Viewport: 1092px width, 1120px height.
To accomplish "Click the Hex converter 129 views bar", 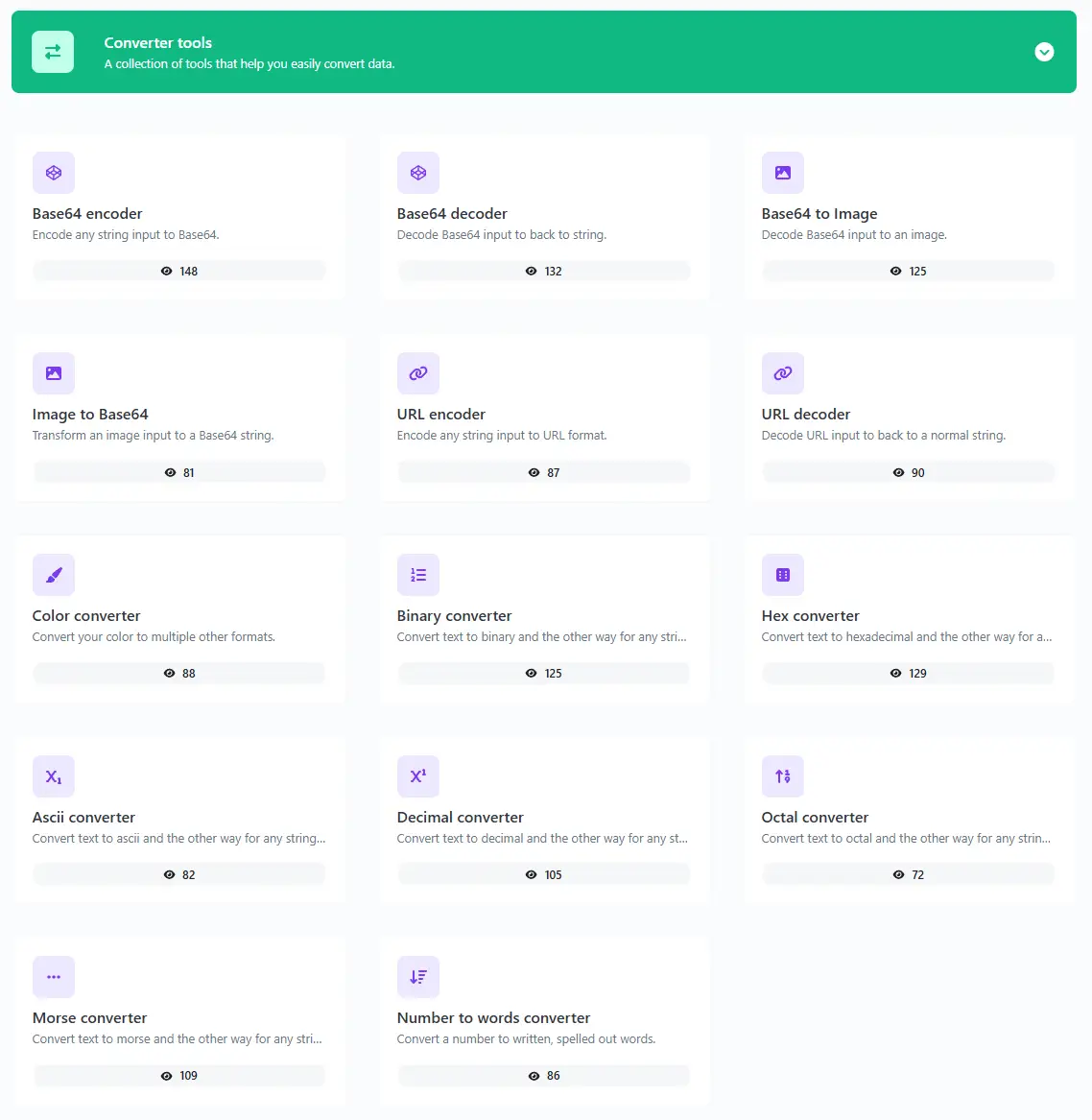I will coord(908,674).
